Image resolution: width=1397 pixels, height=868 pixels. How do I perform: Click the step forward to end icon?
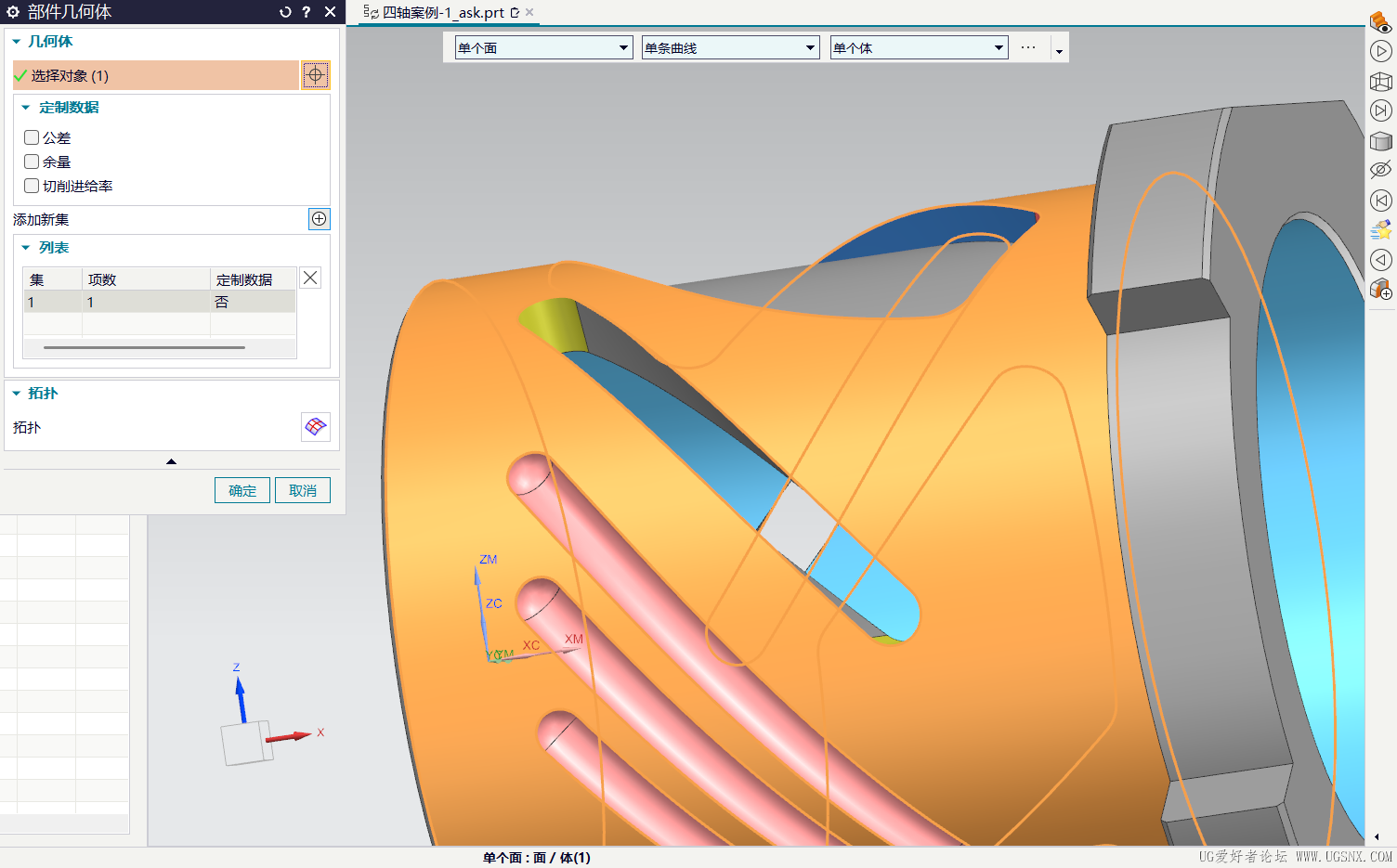[1380, 111]
